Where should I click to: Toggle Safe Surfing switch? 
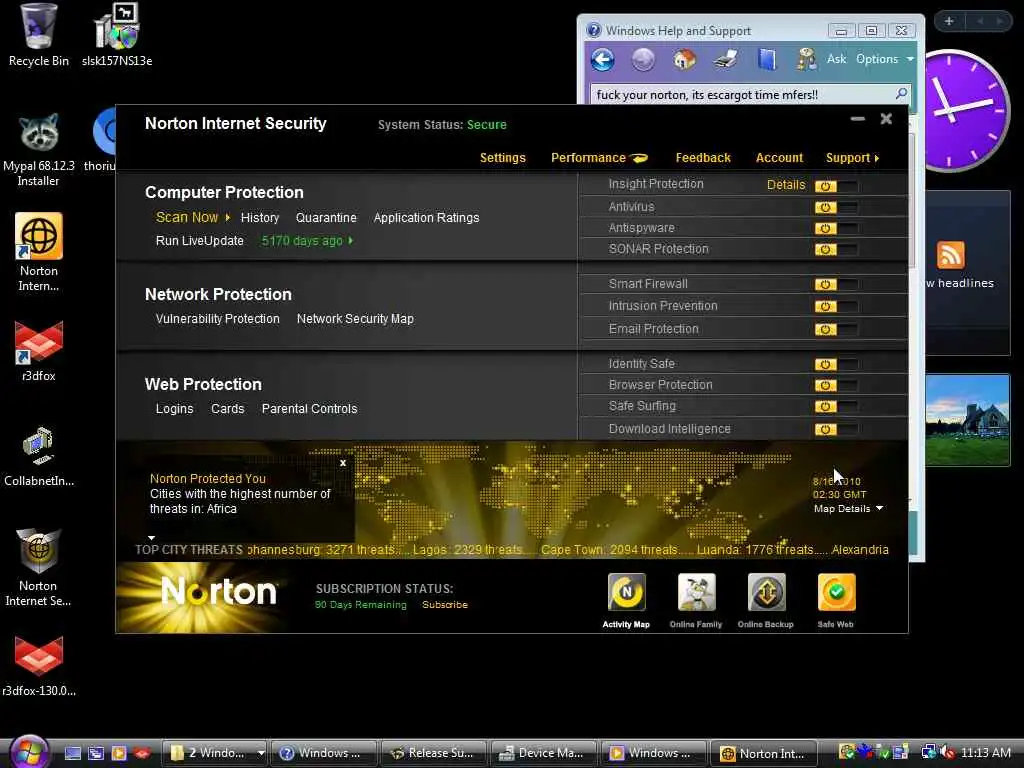(836, 406)
